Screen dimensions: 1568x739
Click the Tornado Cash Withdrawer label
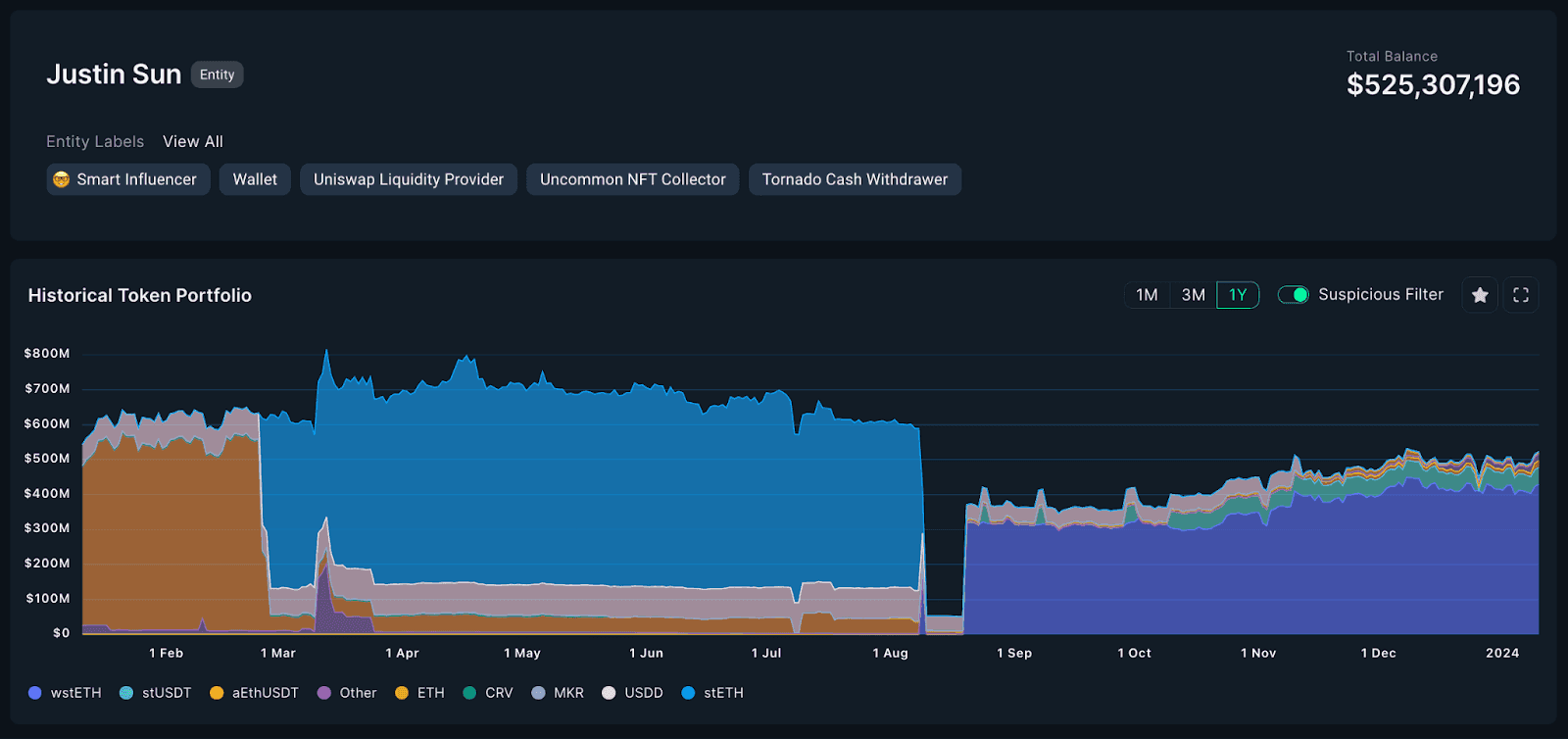[856, 179]
